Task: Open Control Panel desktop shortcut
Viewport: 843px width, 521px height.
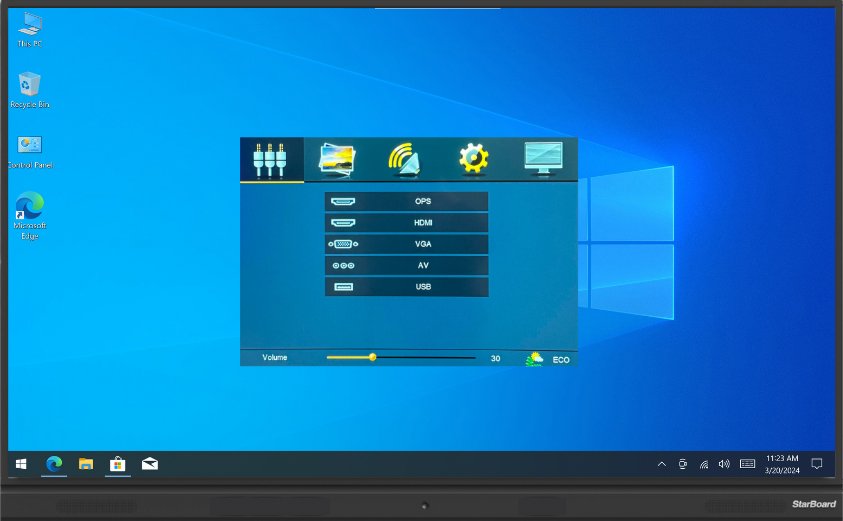Action: (x=30, y=150)
